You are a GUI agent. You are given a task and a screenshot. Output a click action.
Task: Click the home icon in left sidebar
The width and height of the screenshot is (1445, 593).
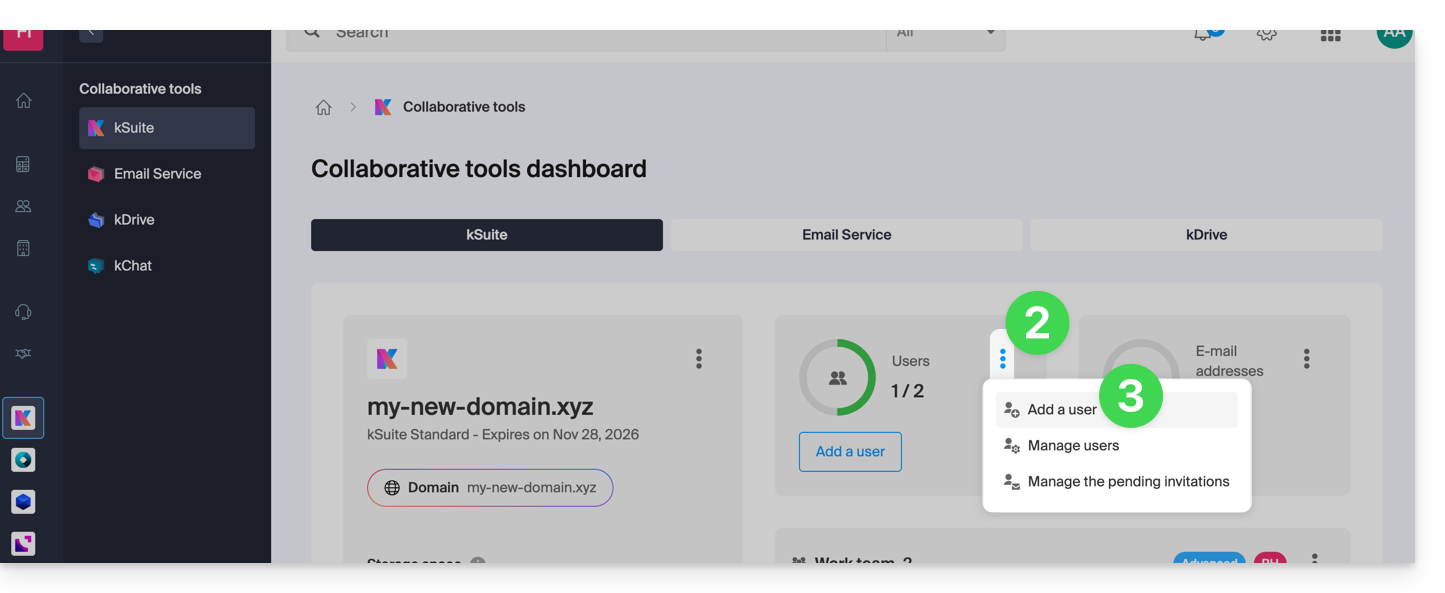click(x=23, y=101)
